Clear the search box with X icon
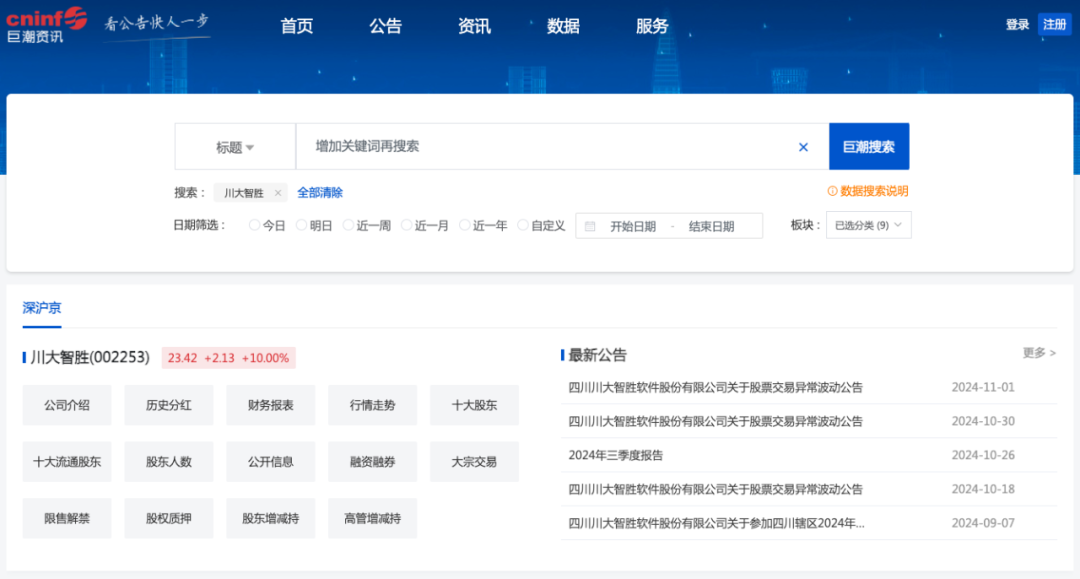Screen dimensions: 1080x579 803,147
